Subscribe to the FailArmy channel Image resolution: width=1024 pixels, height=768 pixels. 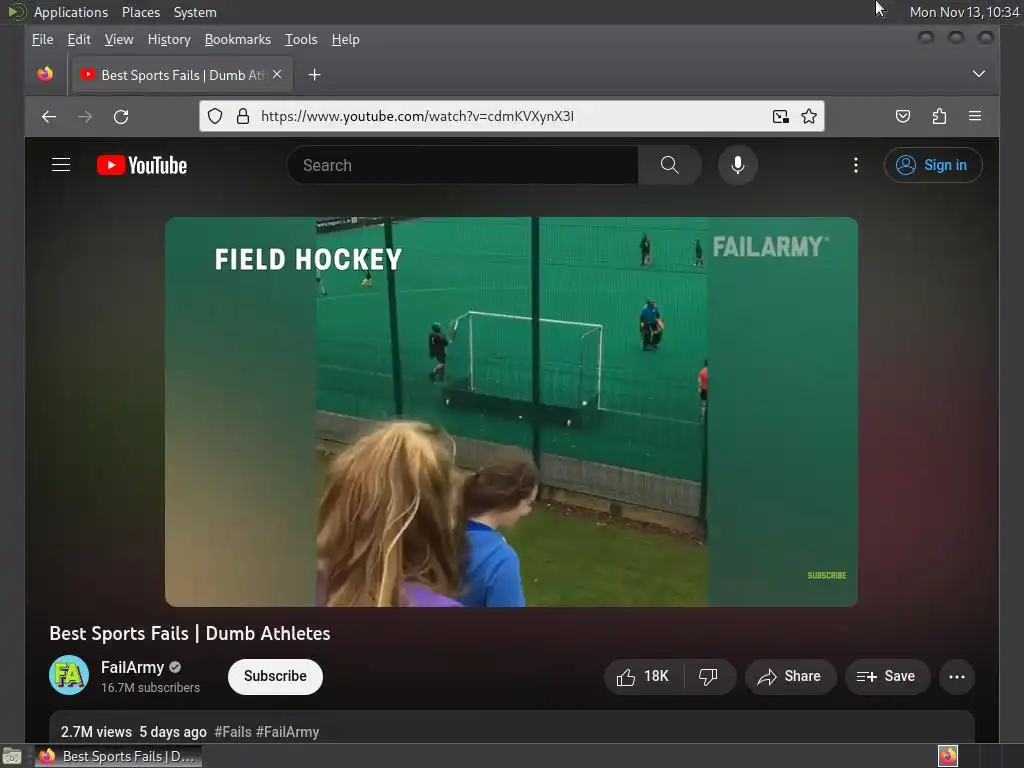point(275,677)
